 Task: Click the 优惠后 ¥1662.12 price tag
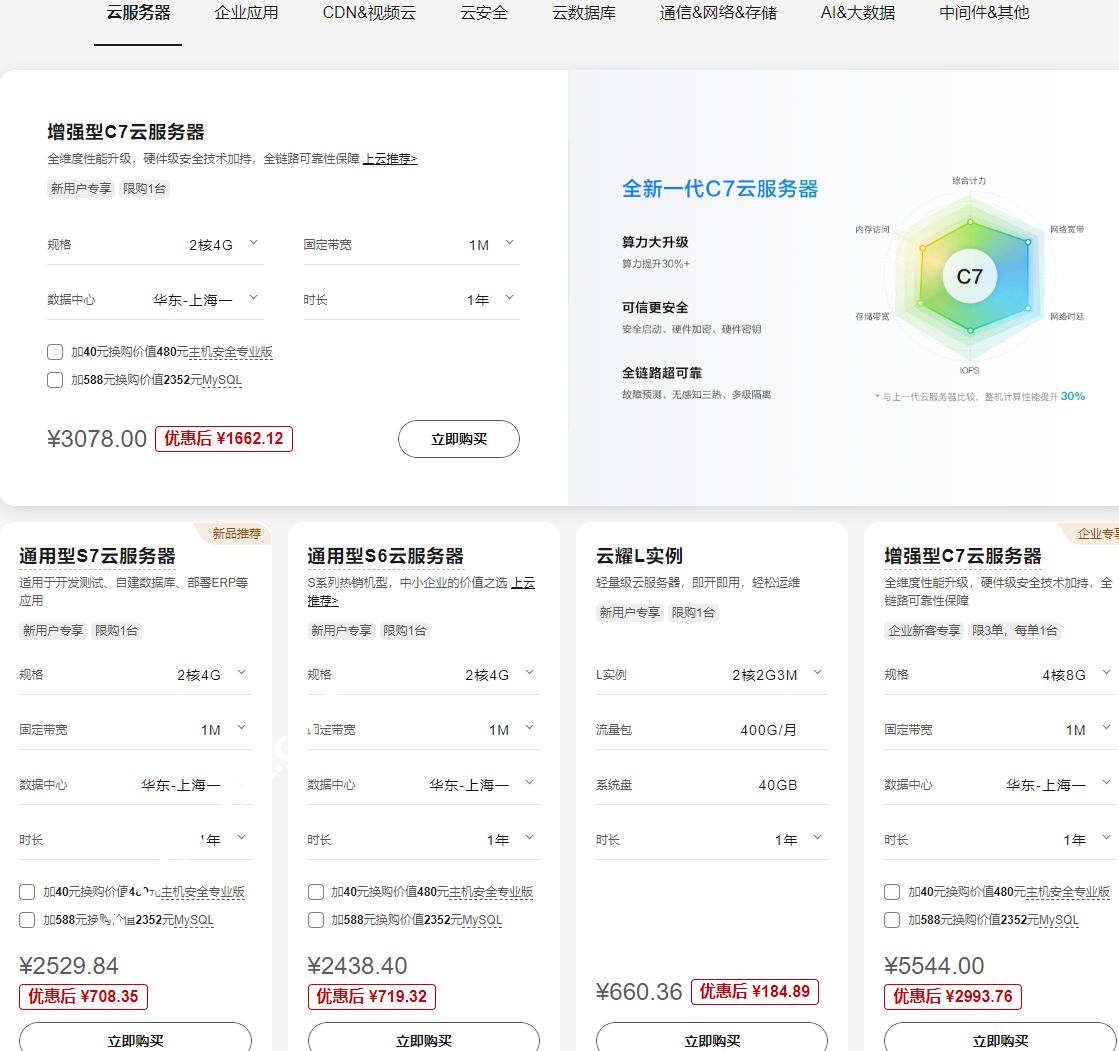pyautogui.click(x=223, y=439)
